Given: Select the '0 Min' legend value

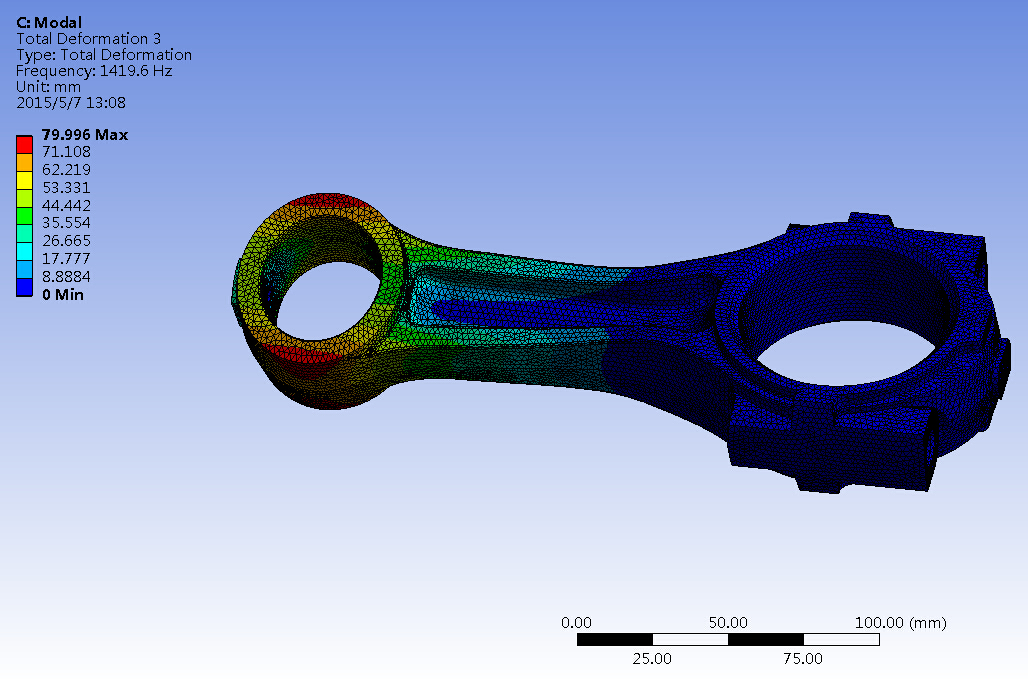Looking at the screenshot, I should pyautogui.click(x=63, y=294).
